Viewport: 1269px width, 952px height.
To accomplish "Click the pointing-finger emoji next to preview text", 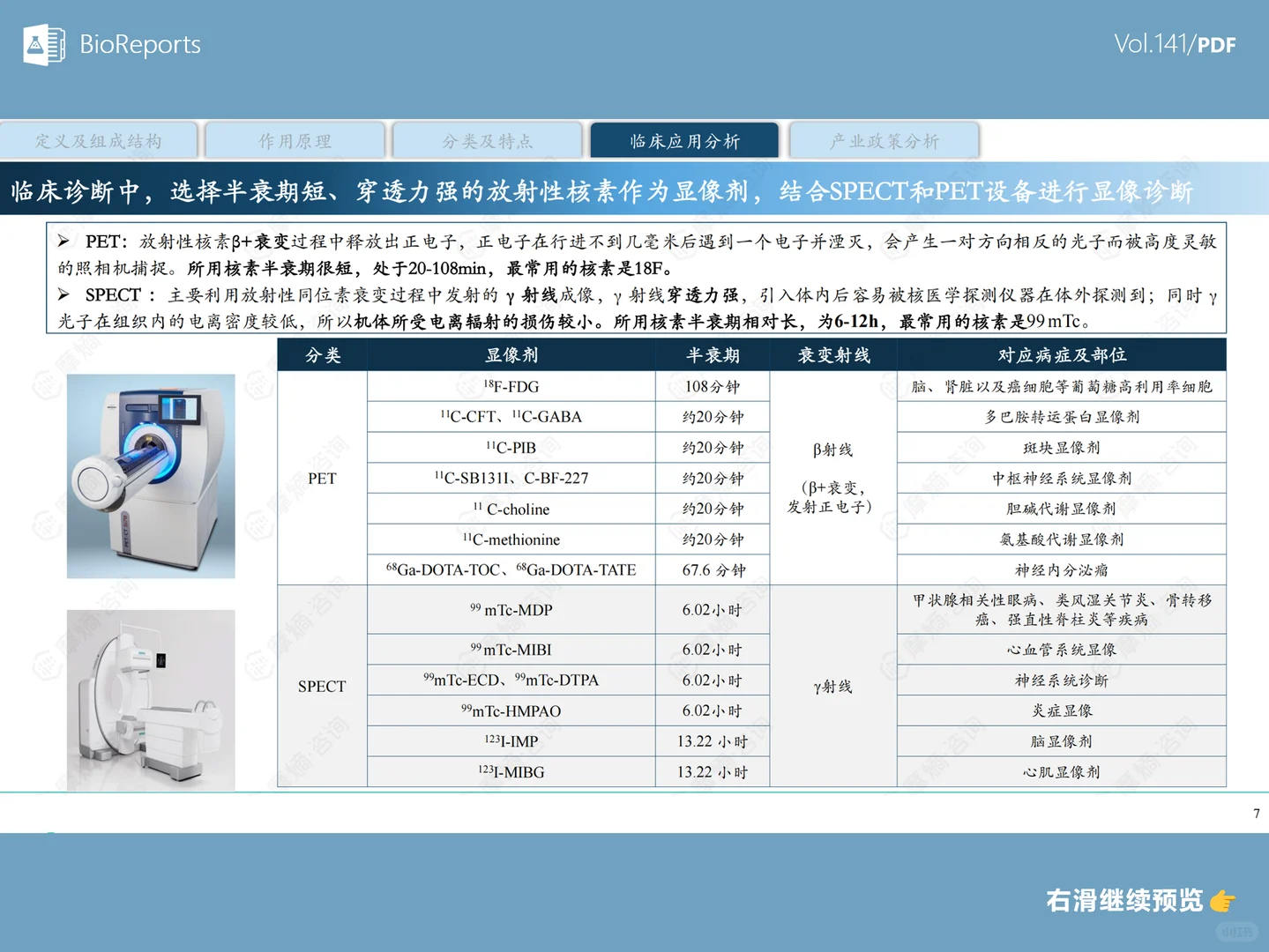I will 1223,901.
